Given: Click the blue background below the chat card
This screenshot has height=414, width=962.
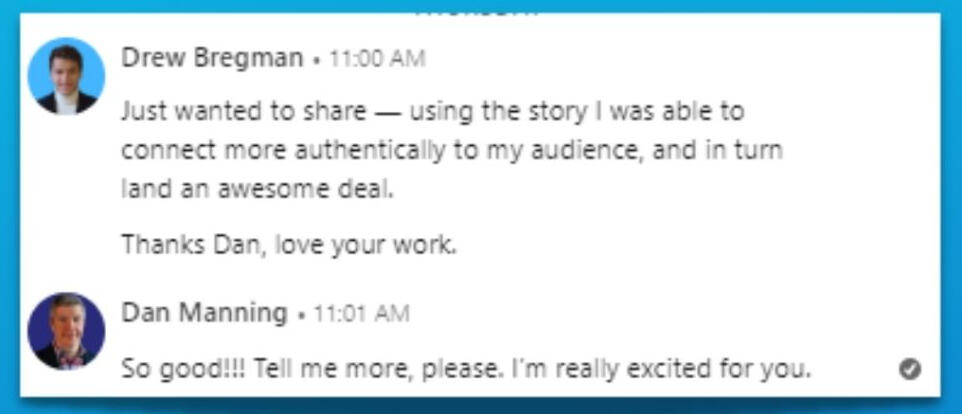Looking at the screenshot, I should coord(480,405).
